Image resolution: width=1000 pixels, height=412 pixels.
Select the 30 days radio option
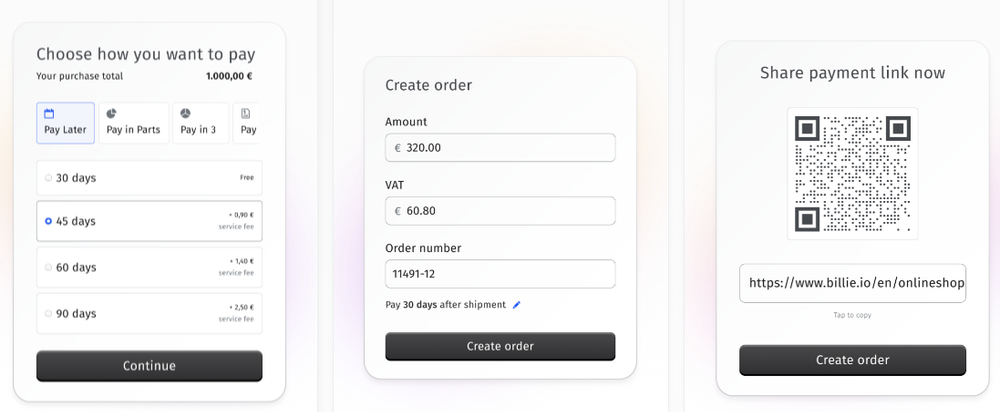click(48, 178)
